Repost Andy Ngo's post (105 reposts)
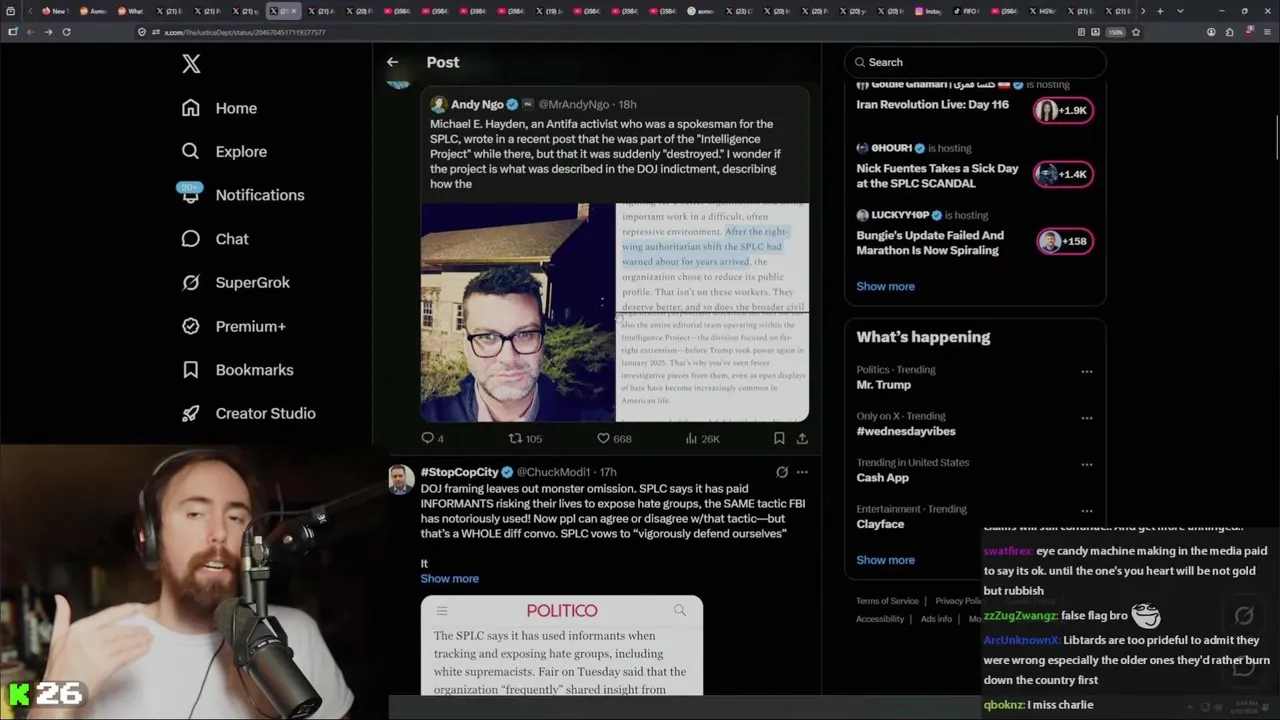The width and height of the screenshot is (1280, 720). [525, 438]
